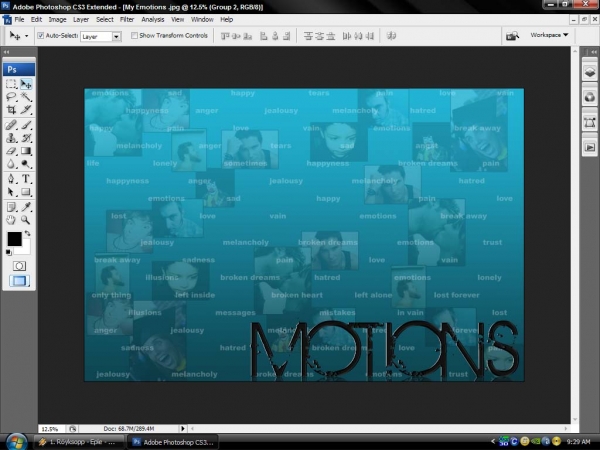Viewport: 600px width, 450px height.
Task: Select the Zoom tool
Action: pyautogui.click(x=26, y=220)
